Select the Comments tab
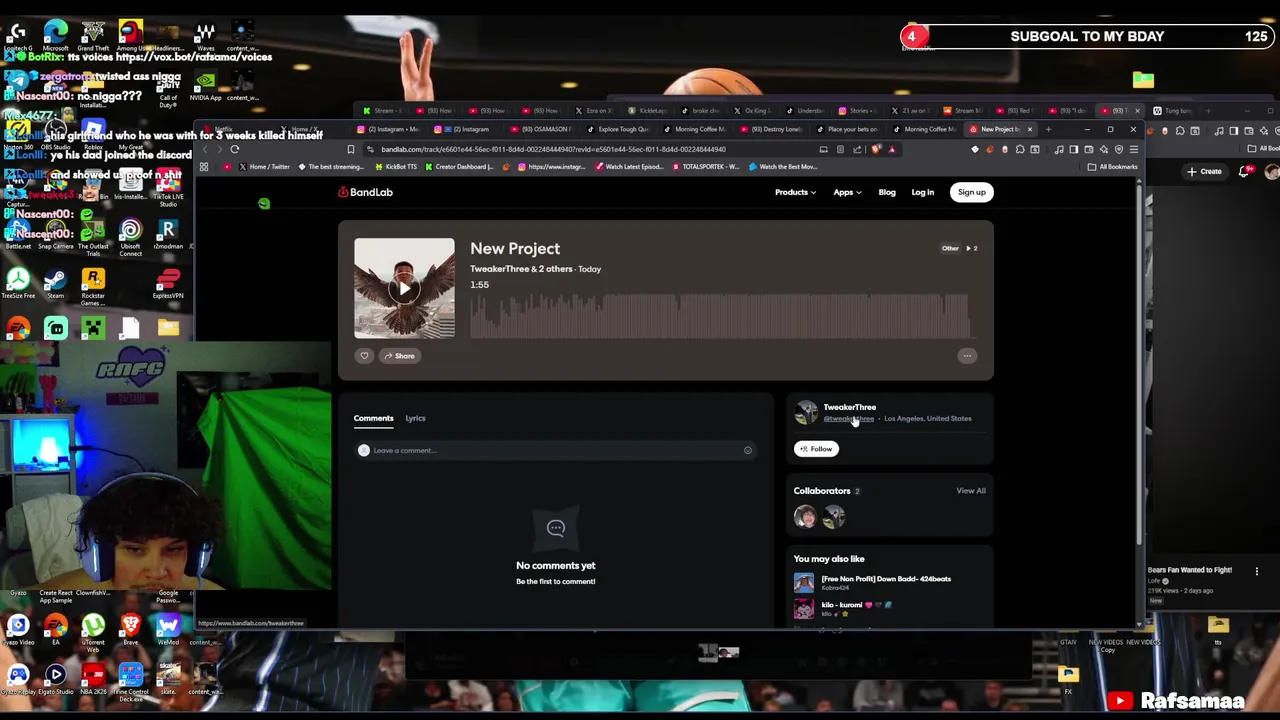 point(373,418)
